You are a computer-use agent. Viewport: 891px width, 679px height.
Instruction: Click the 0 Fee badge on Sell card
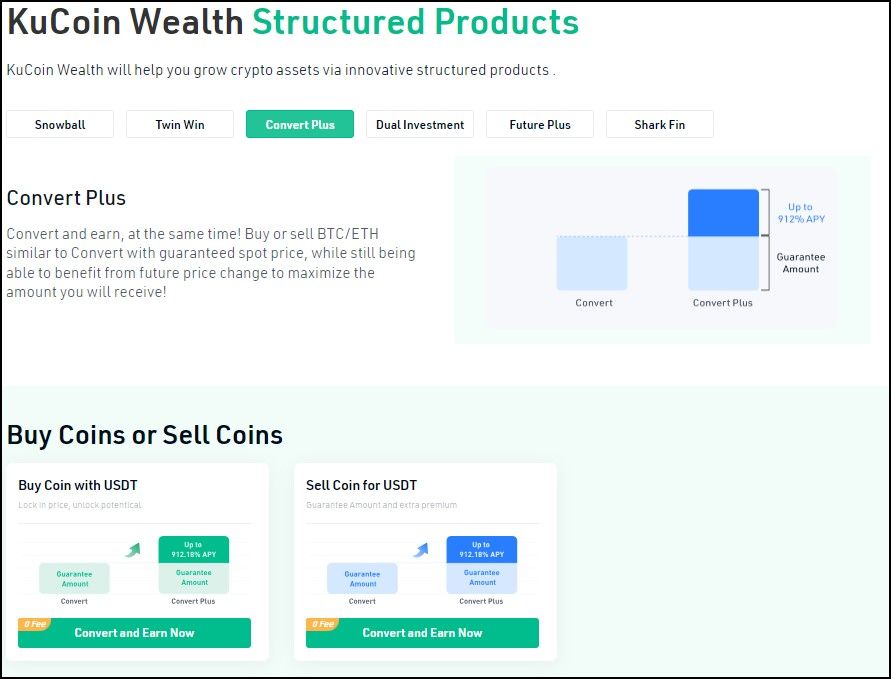coord(321,624)
